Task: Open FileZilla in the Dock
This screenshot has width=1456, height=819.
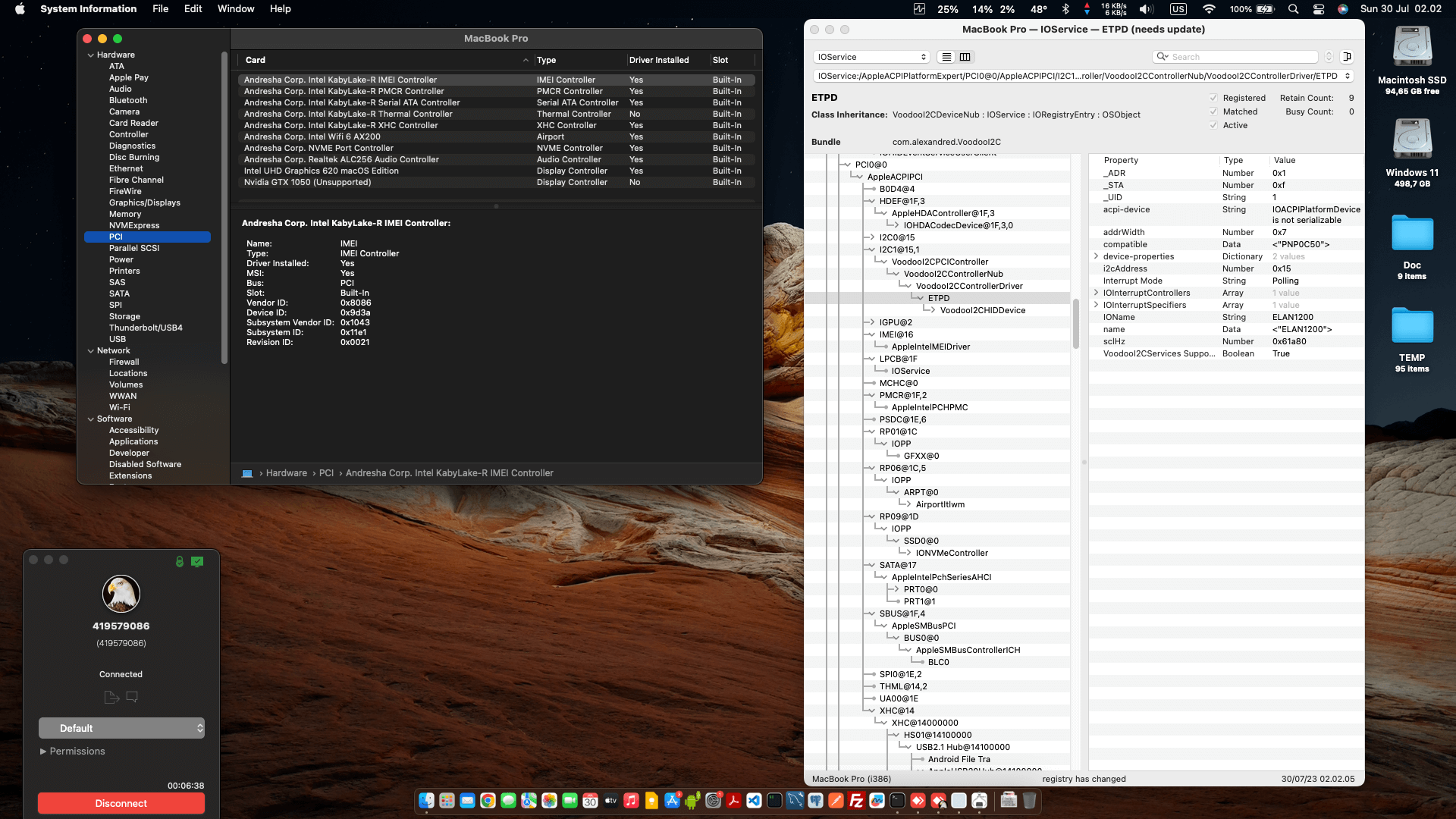Action: pyautogui.click(x=857, y=801)
